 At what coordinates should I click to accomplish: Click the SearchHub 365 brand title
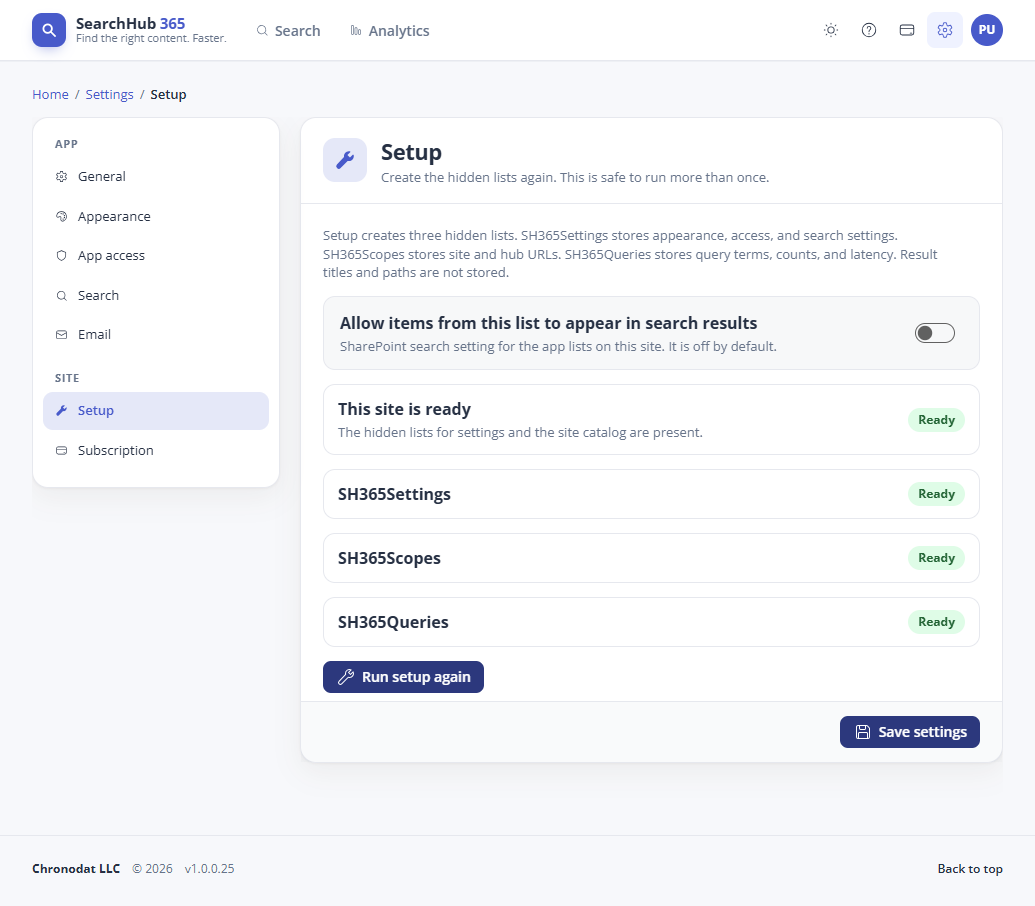(130, 23)
